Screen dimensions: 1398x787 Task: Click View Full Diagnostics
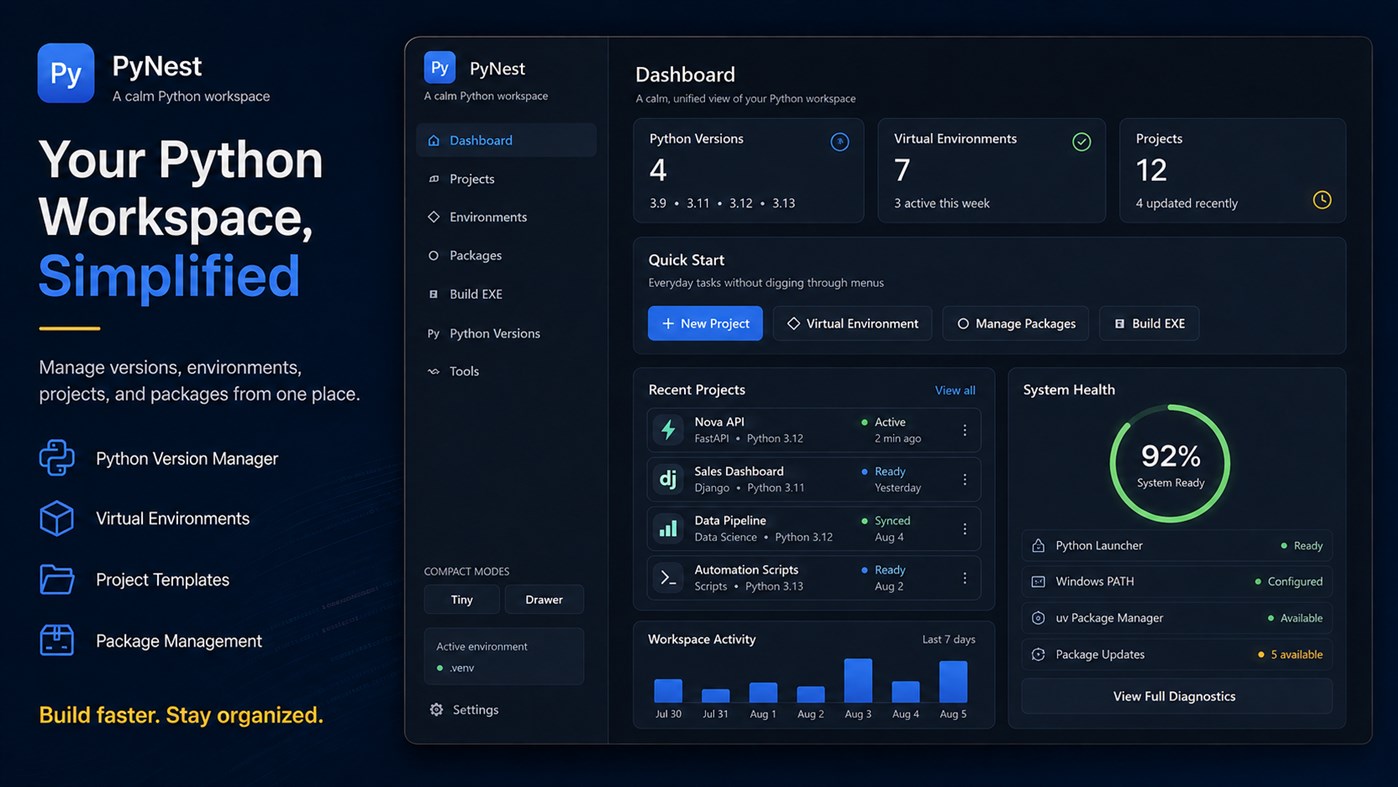click(1176, 696)
